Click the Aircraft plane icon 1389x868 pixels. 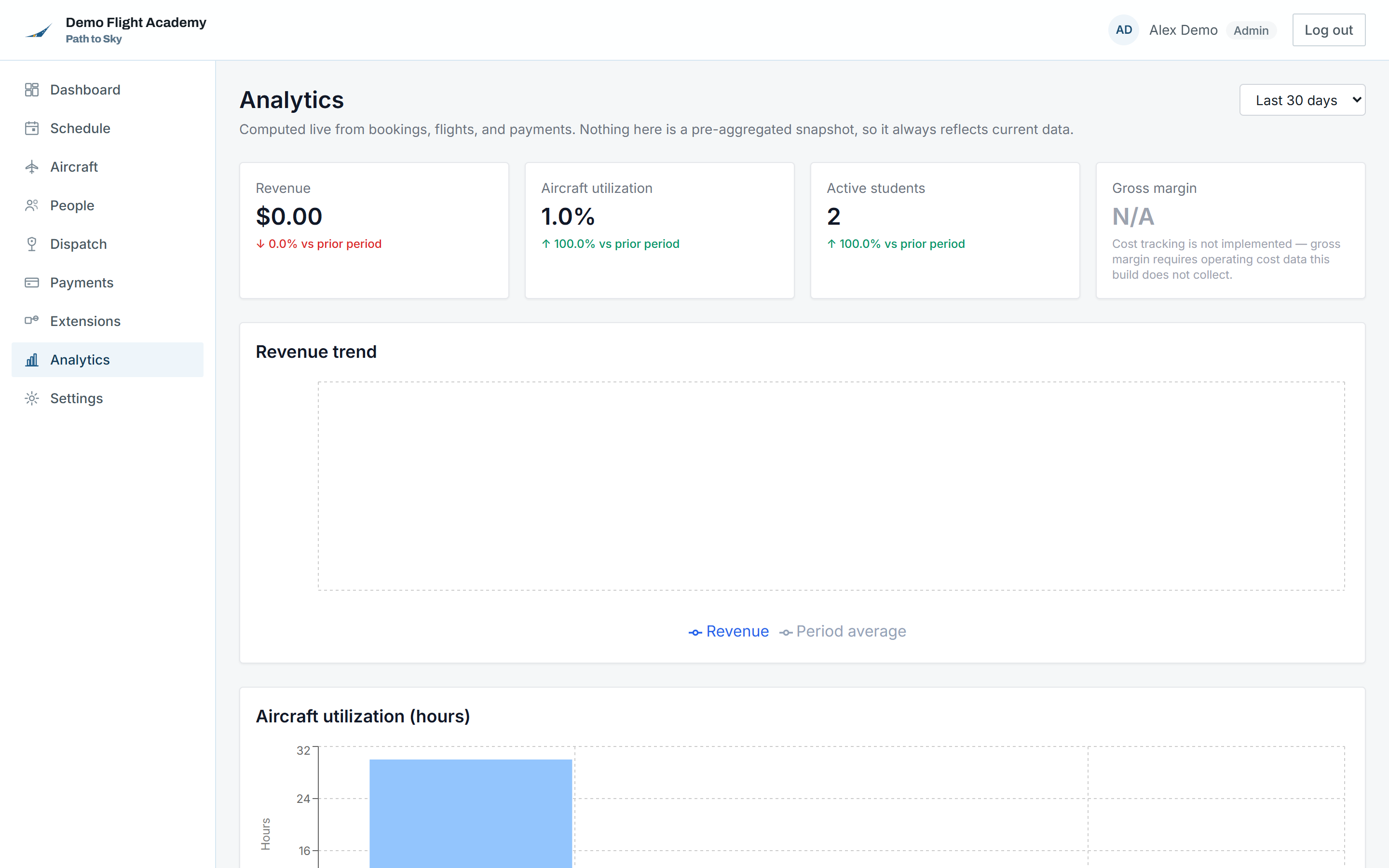click(x=31, y=166)
